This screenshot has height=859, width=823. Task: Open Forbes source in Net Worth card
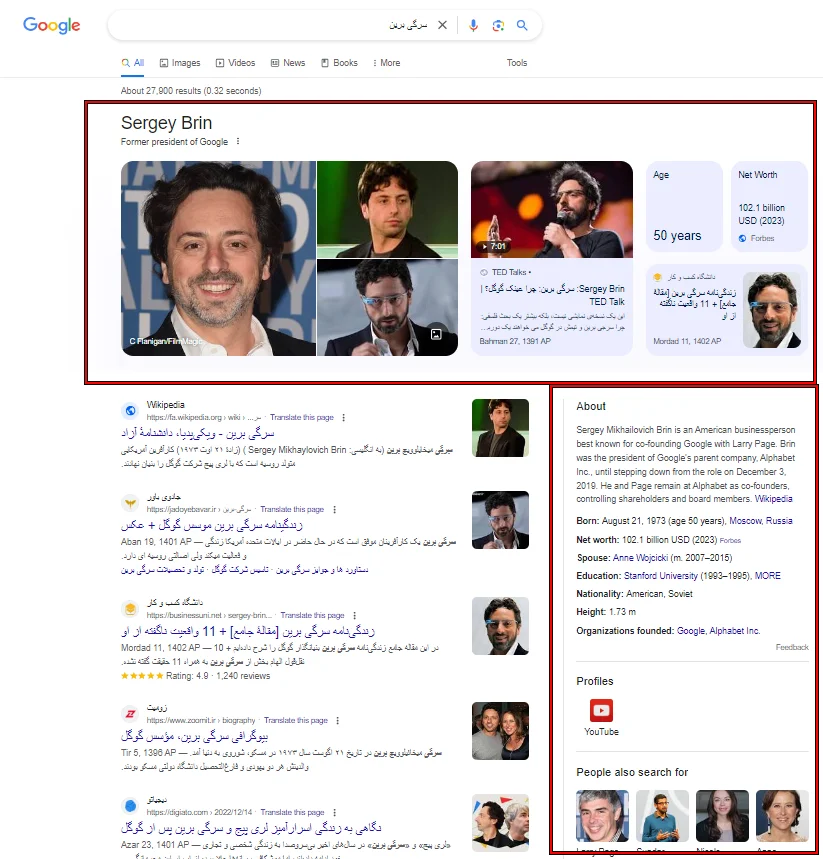pos(757,238)
